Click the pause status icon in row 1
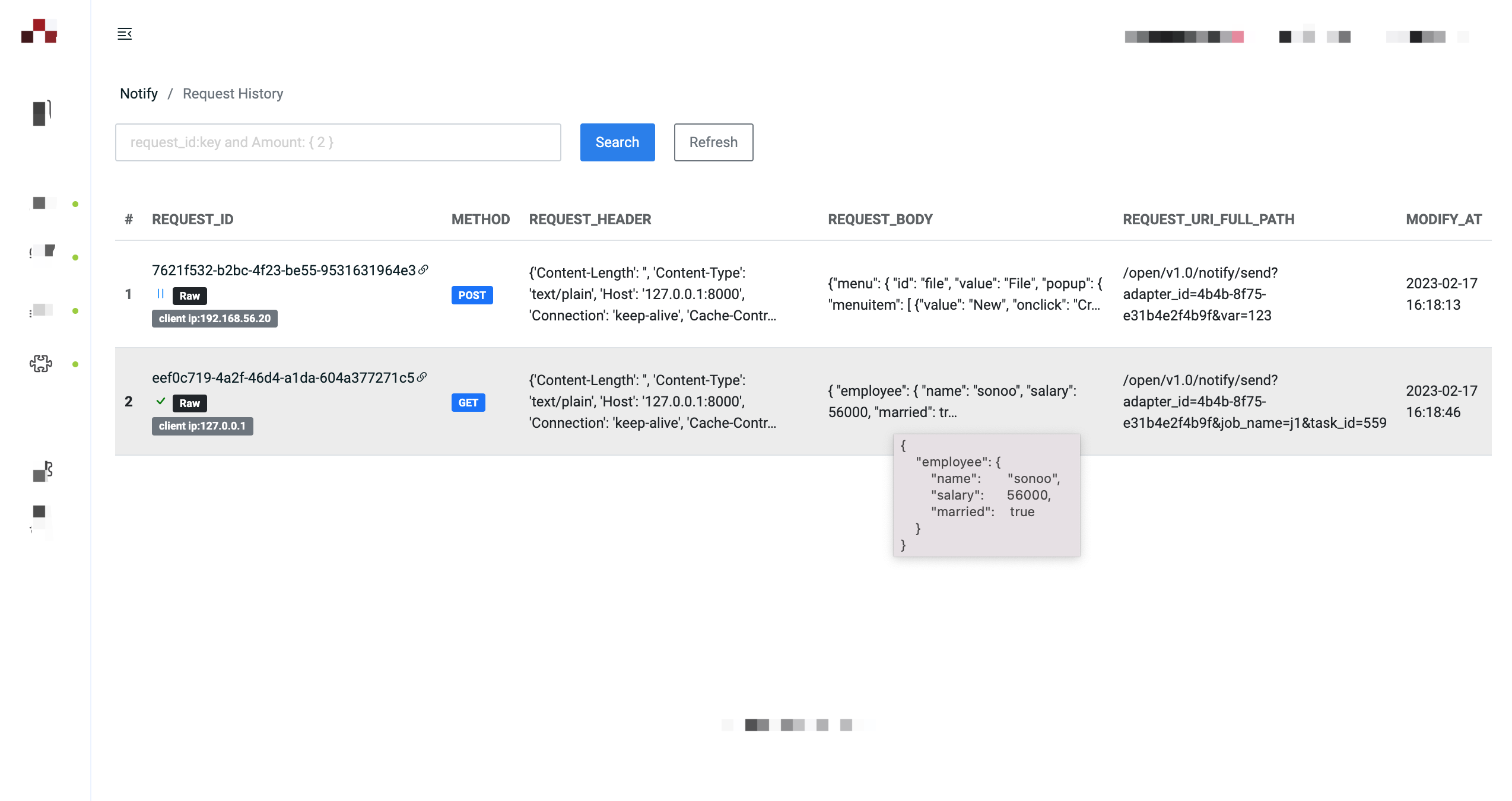Viewport: 1512px width, 801px height. tap(160, 294)
